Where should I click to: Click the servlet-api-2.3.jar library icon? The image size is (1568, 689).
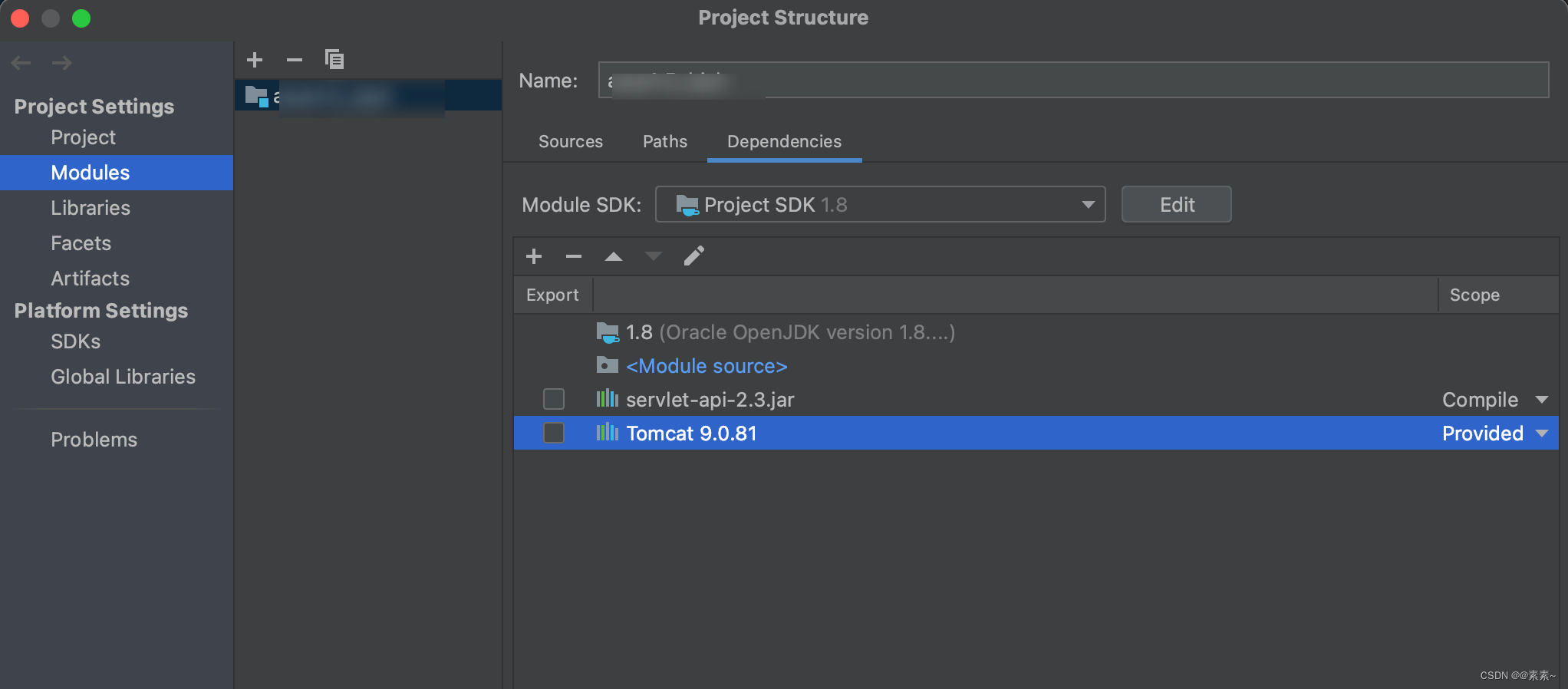tap(608, 398)
